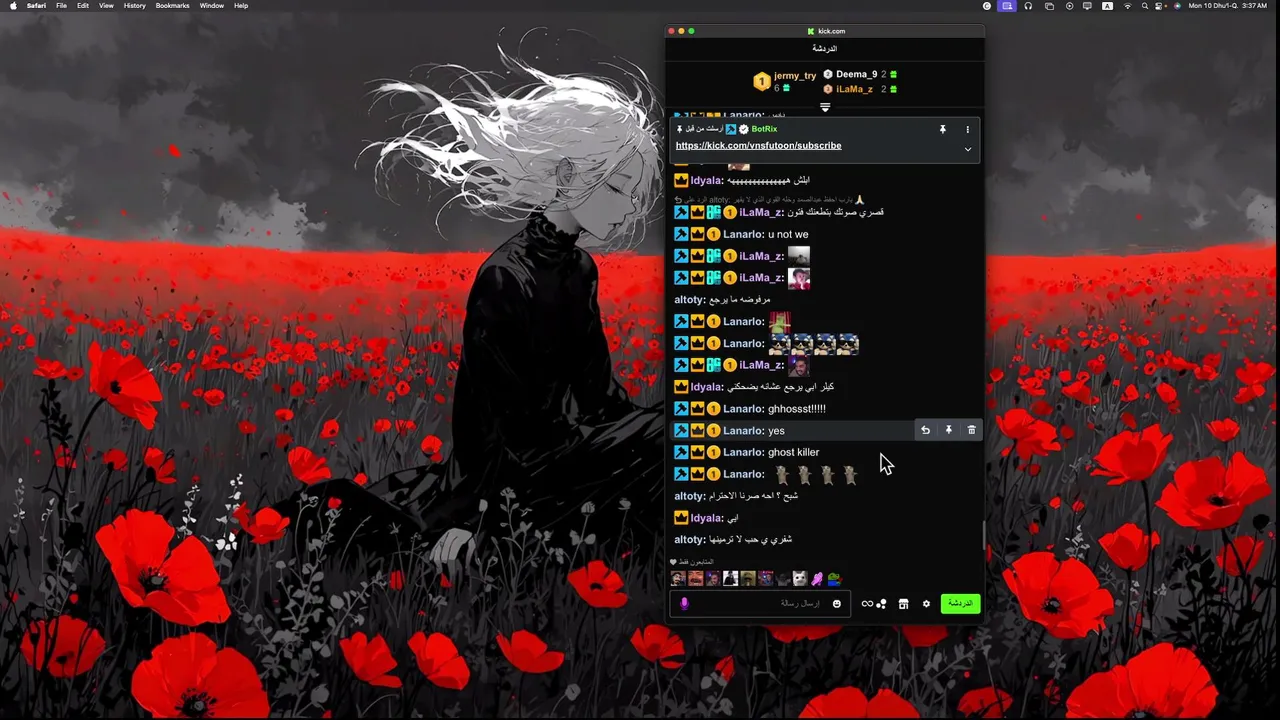
Task: Open the Bookmarks menu
Action: (x=172, y=6)
